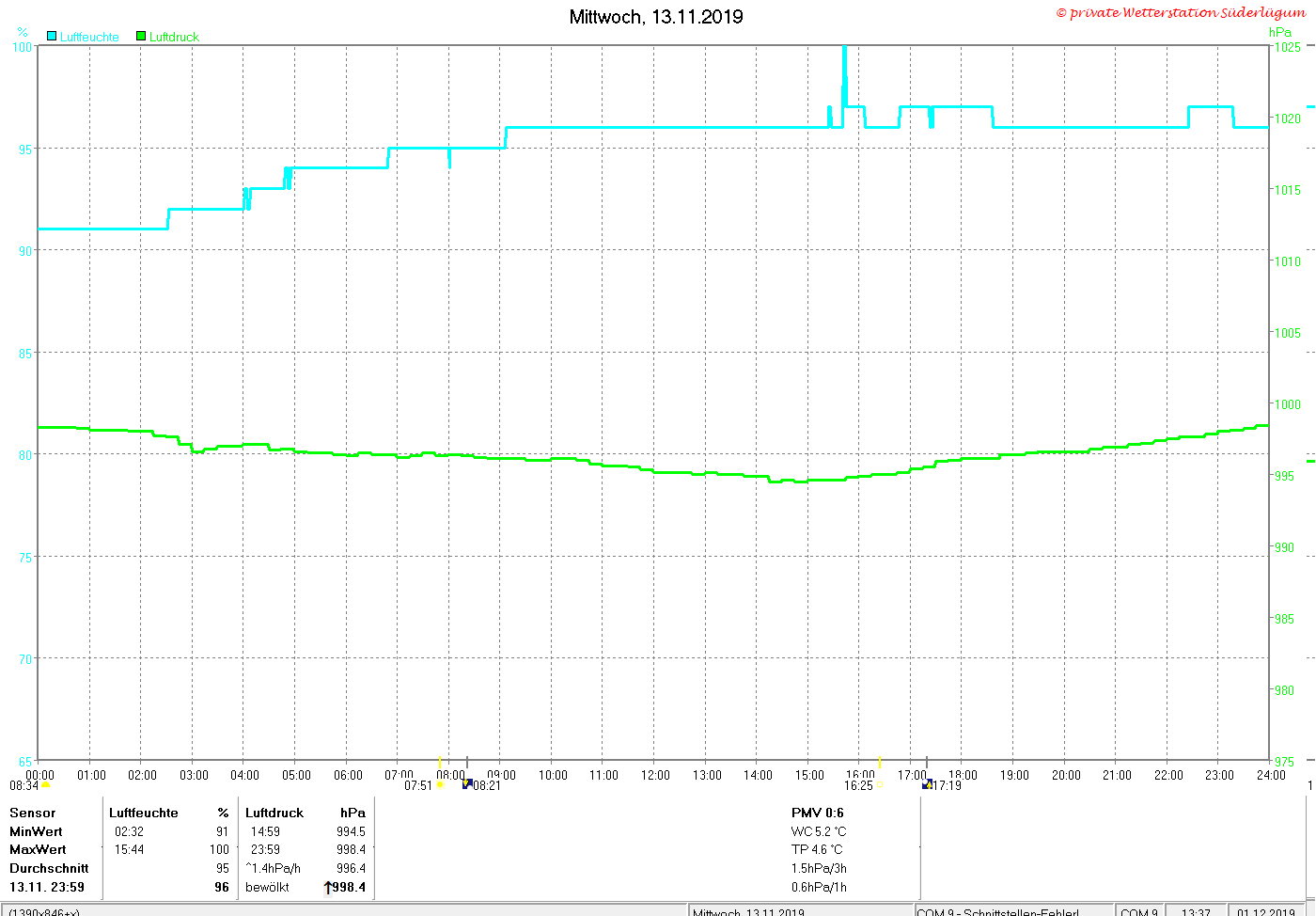Screen dimensions: 1316x916
Task: Click the Luftdruck legend label
Action: (174, 37)
